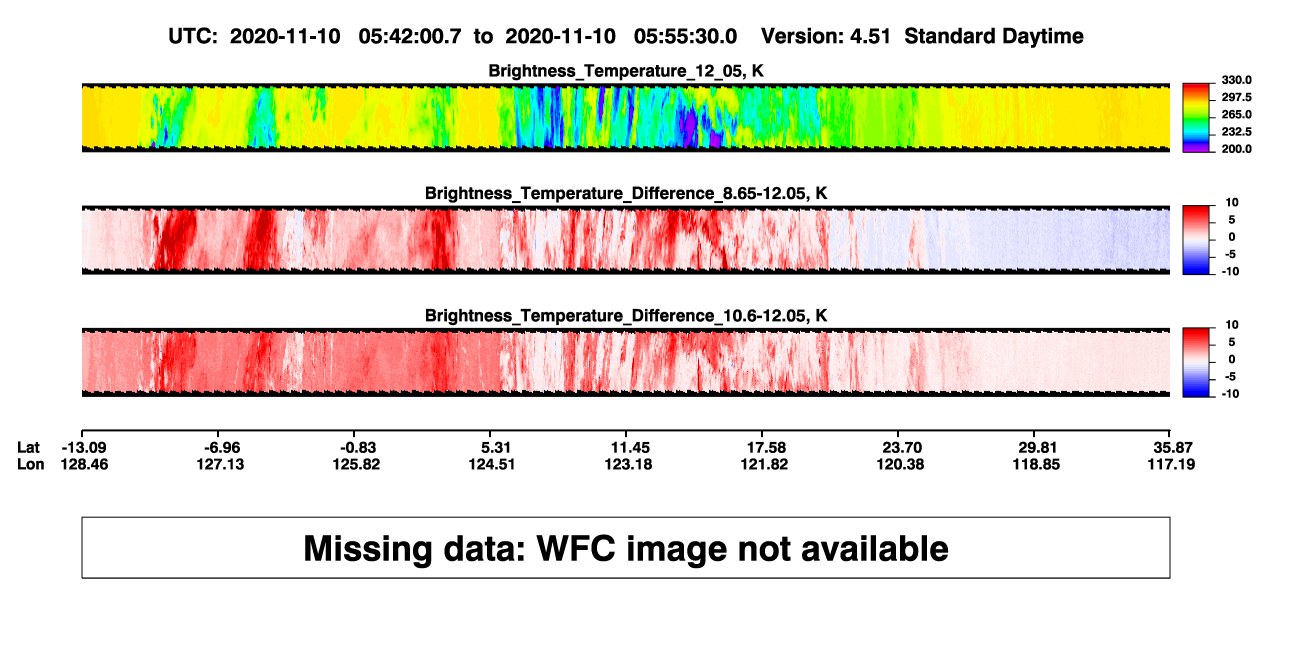Image resolution: width=1300 pixels, height=667 pixels.
Task: Click the Brightness_Temperature_12_05 plot title
Action: pyautogui.click(x=626, y=71)
